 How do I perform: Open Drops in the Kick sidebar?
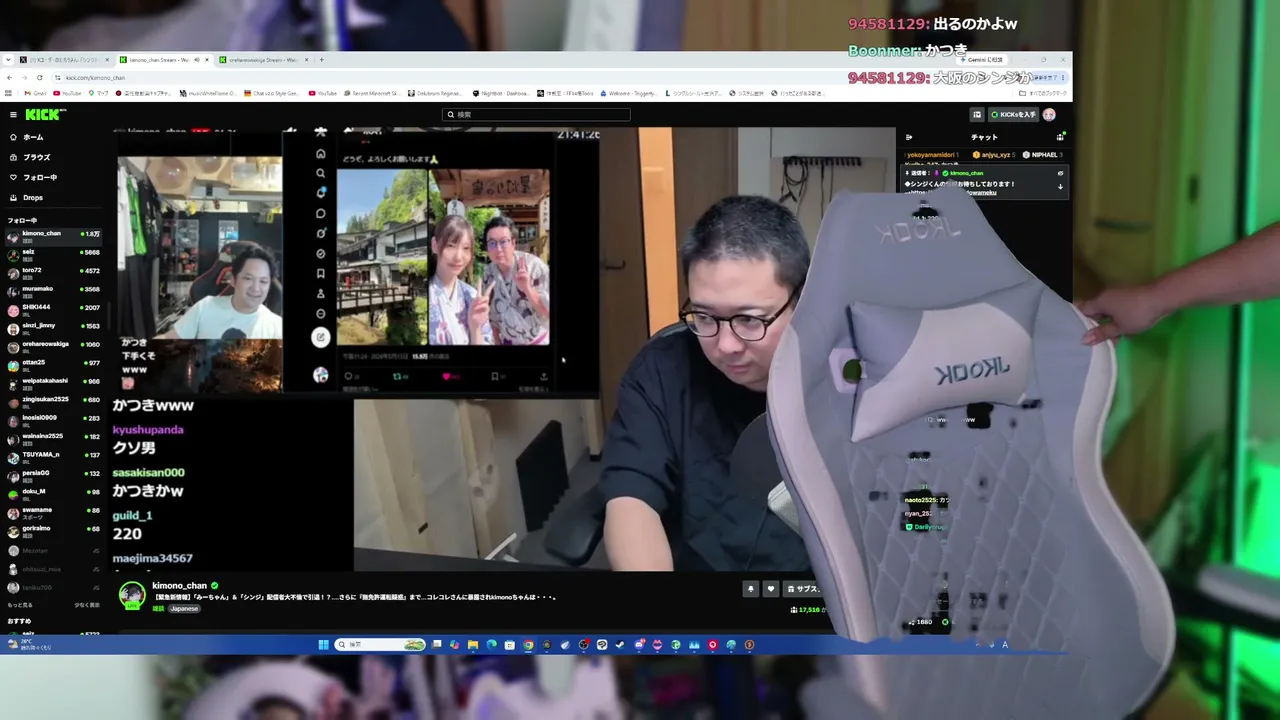(x=26, y=198)
